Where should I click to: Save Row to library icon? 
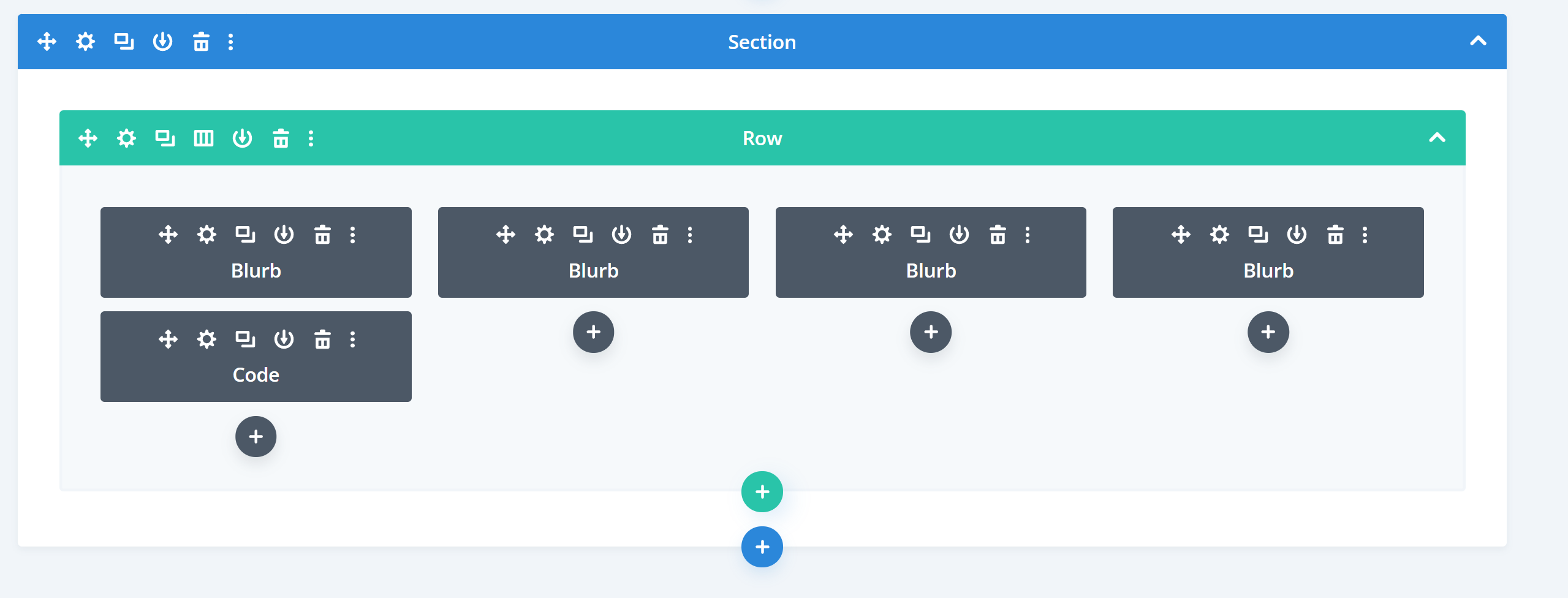click(x=242, y=138)
